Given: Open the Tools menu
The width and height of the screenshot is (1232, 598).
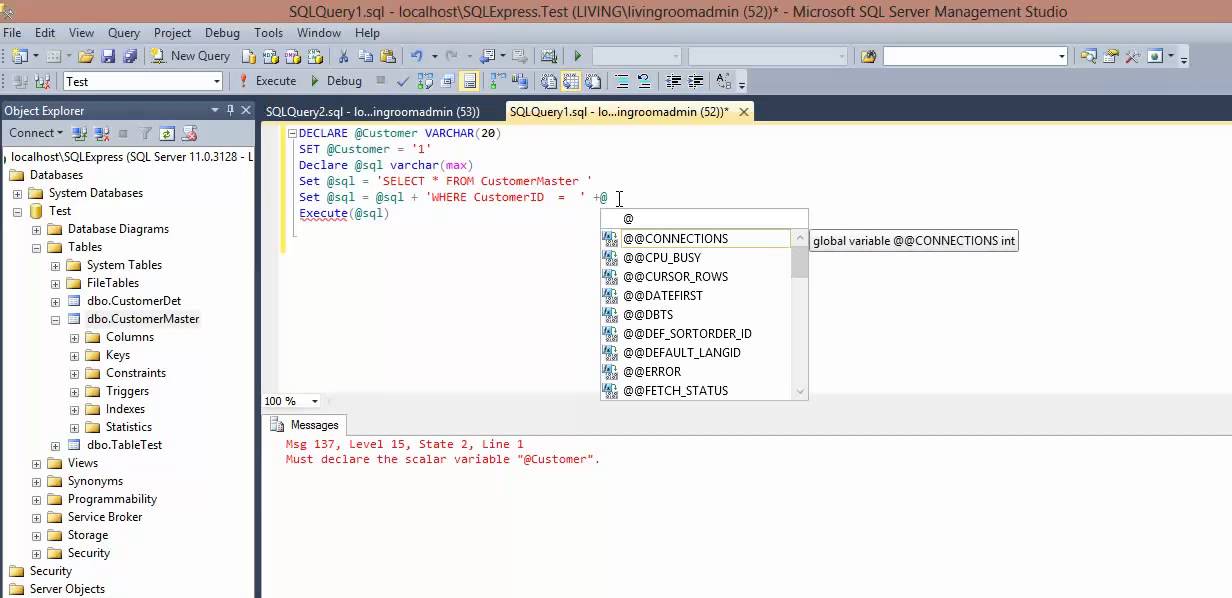Looking at the screenshot, I should (x=268, y=33).
